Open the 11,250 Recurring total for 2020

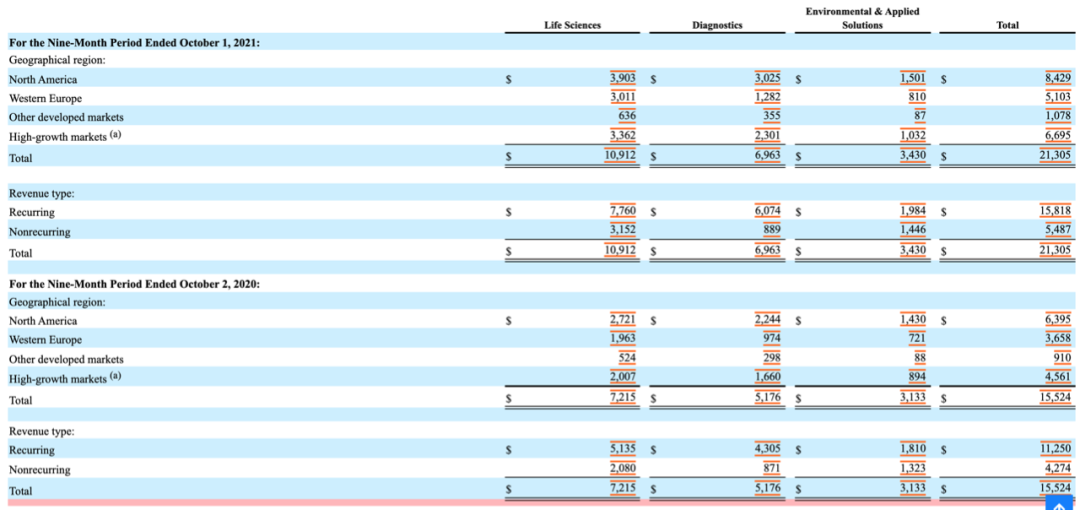tap(1055, 449)
